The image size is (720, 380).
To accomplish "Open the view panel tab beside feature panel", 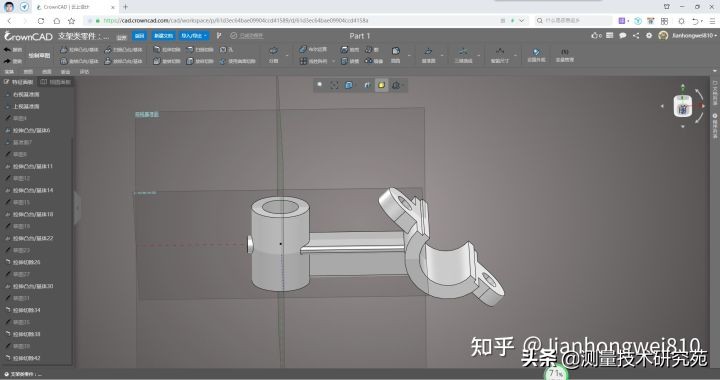I will [56, 82].
